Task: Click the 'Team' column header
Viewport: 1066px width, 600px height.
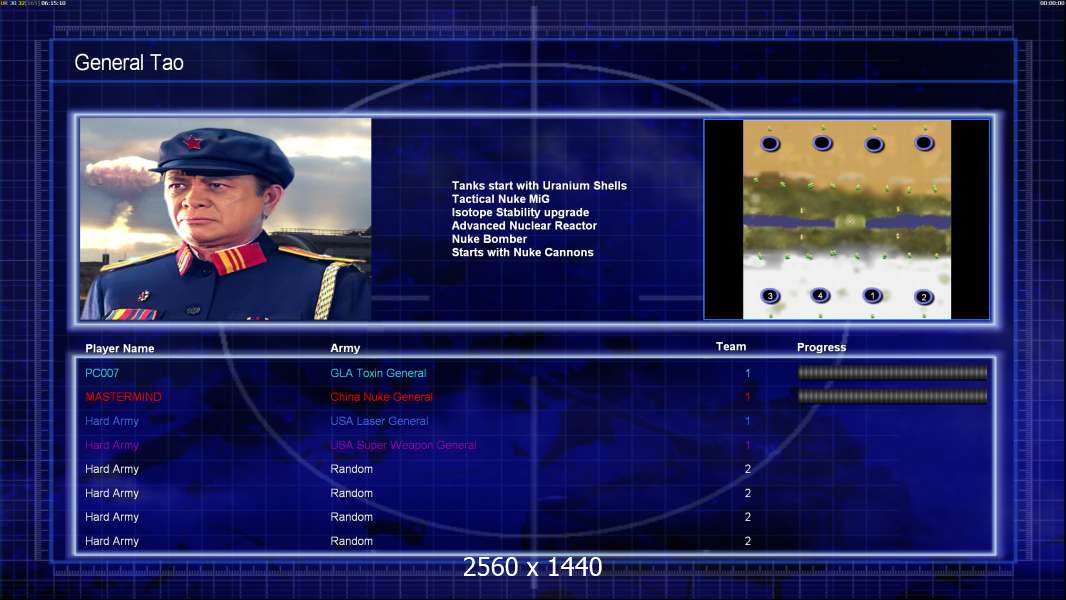Action: (731, 347)
